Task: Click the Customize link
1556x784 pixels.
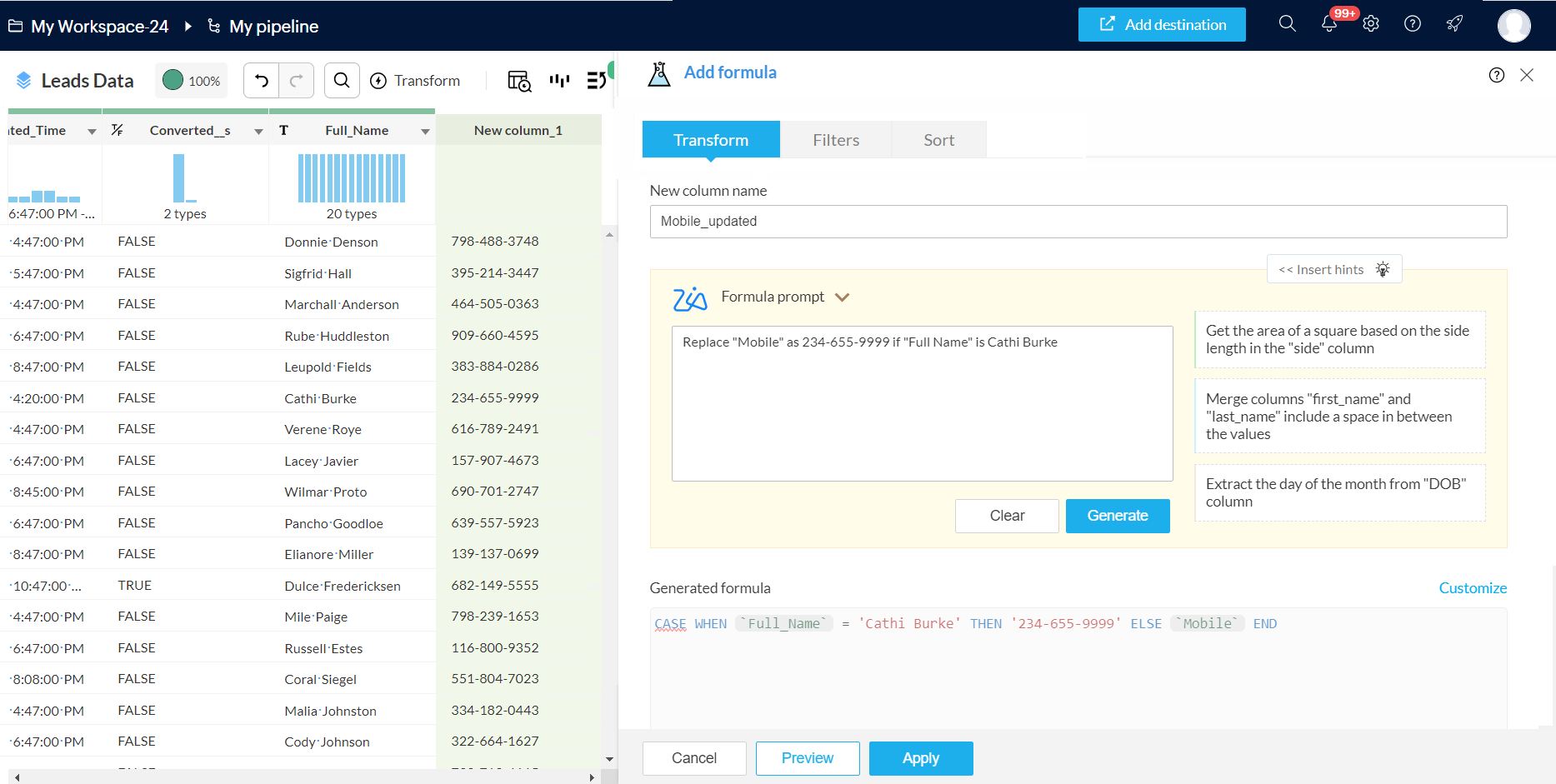Action: (x=1473, y=588)
